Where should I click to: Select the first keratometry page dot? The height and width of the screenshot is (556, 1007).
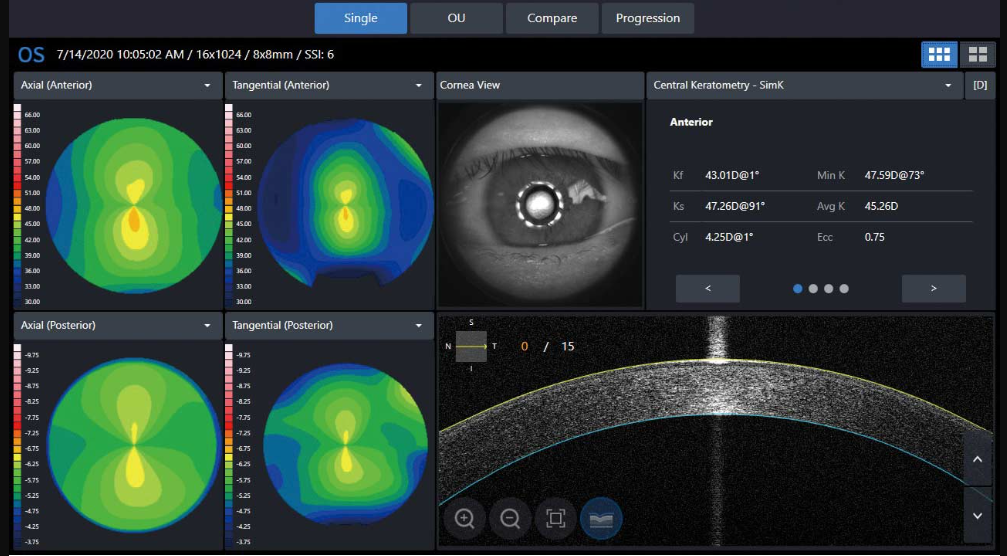[798, 289]
